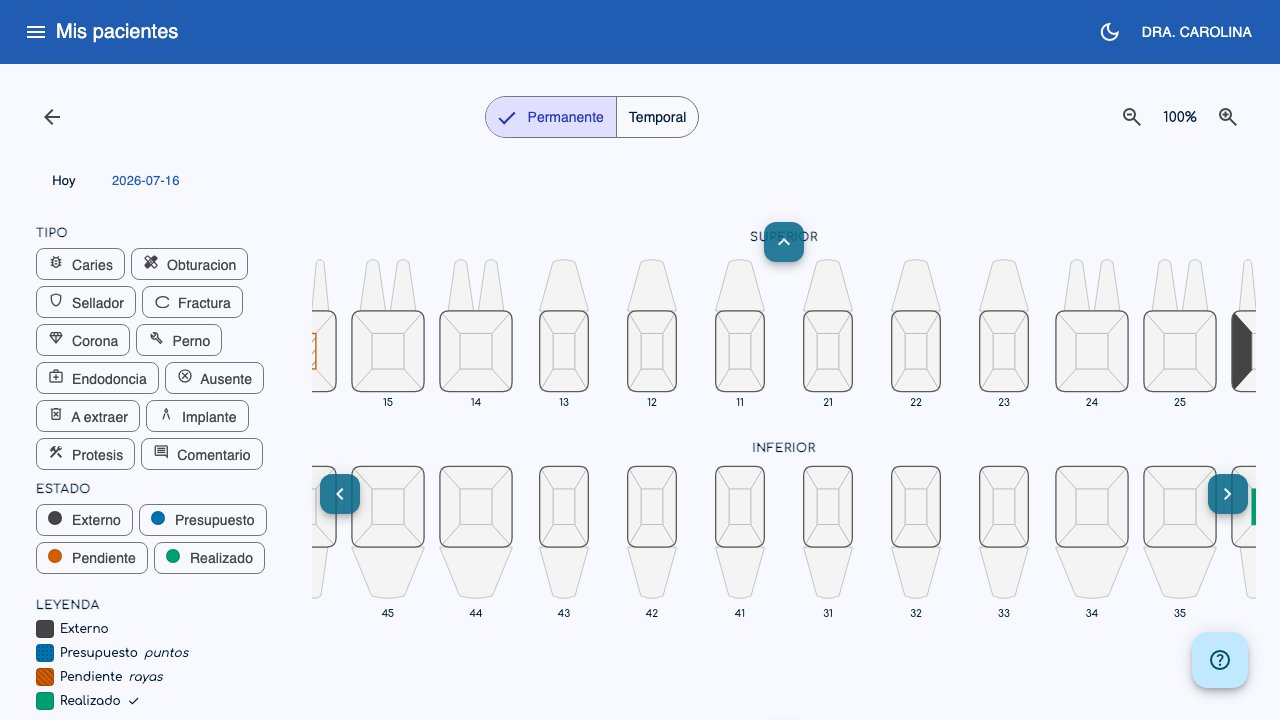The height and width of the screenshot is (720, 1280).
Task: Open the hamburger navigation menu
Action: pyautogui.click(x=36, y=32)
